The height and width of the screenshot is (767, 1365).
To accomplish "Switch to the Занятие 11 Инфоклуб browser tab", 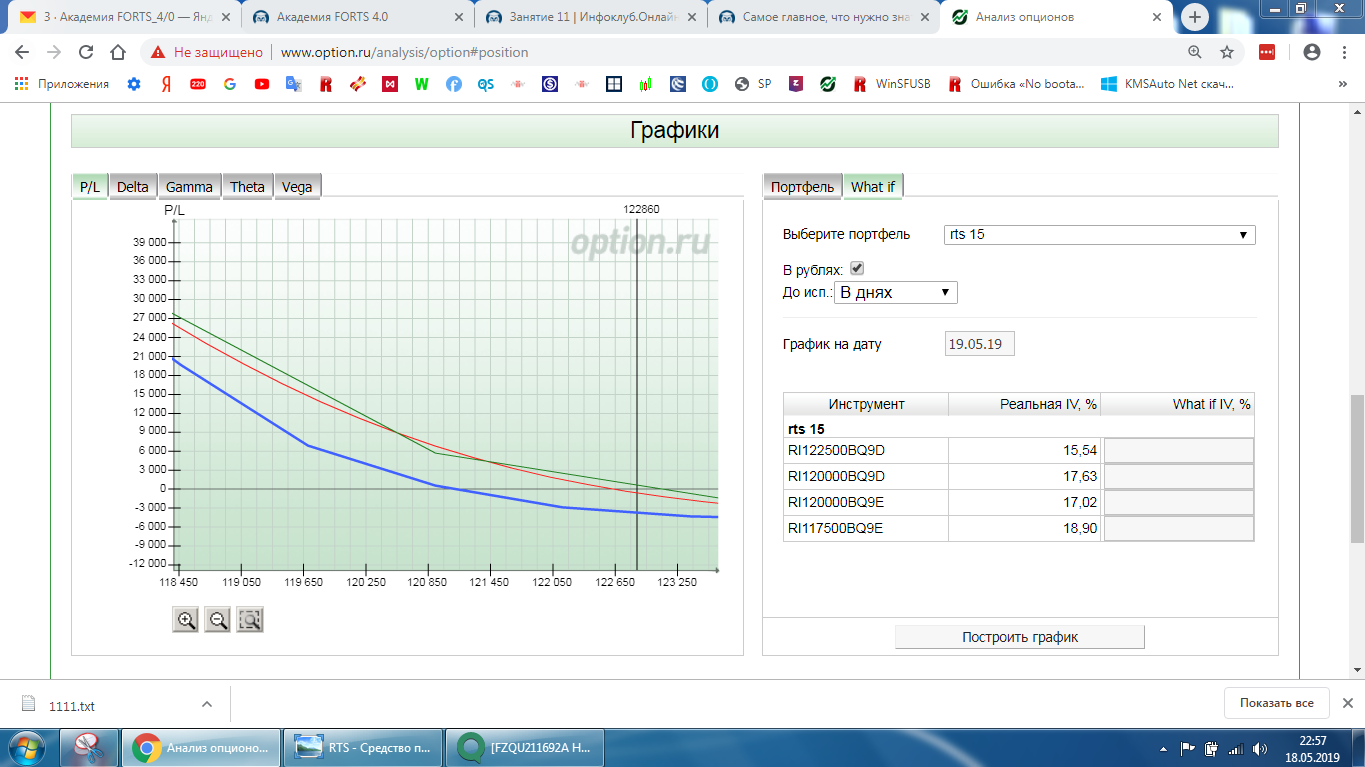I will 590,17.
